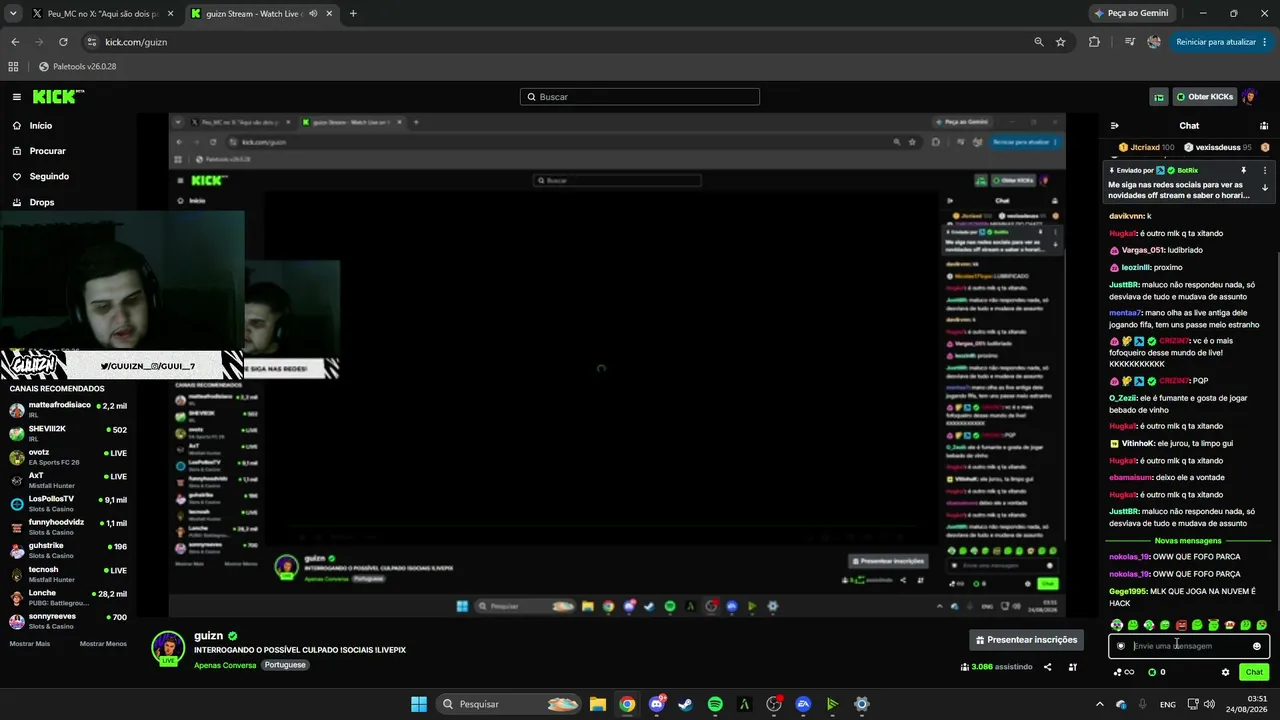Open a new browser tab
Screen dimensions: 1280x720
353,14
